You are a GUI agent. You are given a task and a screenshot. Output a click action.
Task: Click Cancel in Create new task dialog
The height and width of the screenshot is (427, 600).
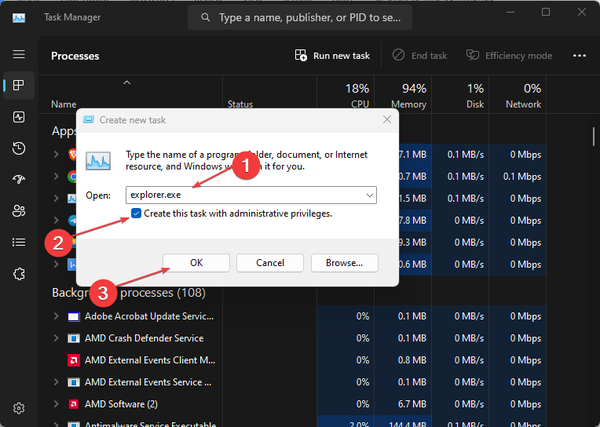270,263
